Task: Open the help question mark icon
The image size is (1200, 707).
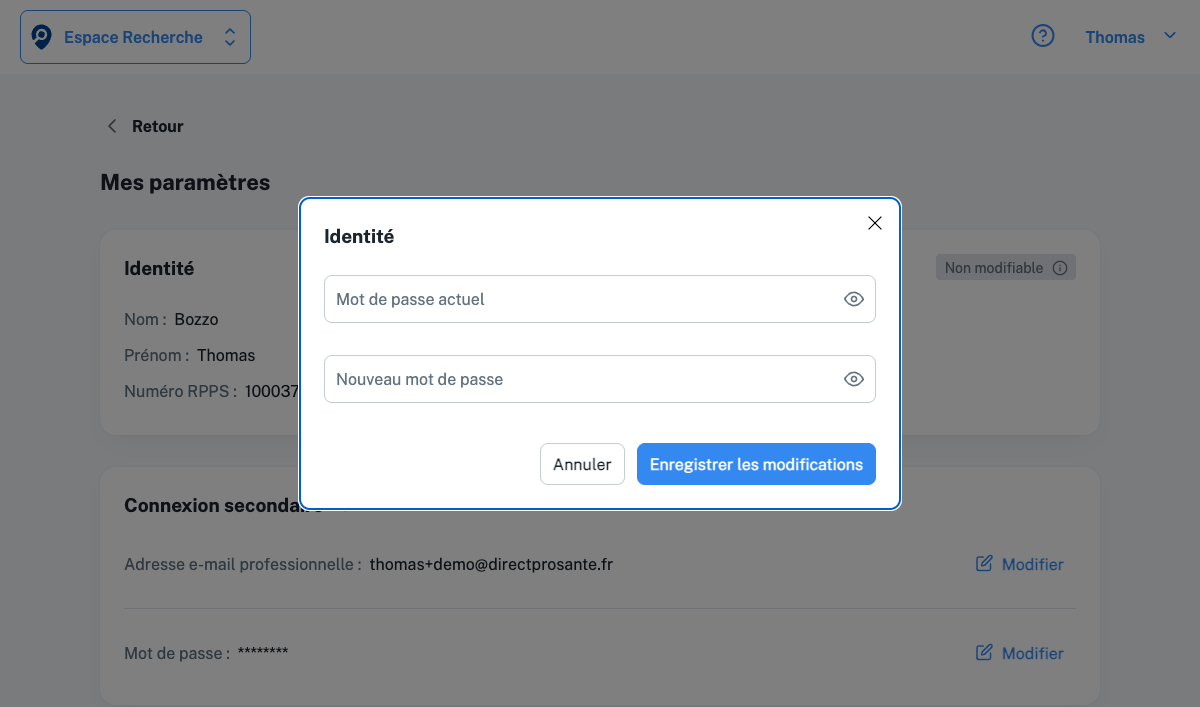Action: [x=1043, y=36]
